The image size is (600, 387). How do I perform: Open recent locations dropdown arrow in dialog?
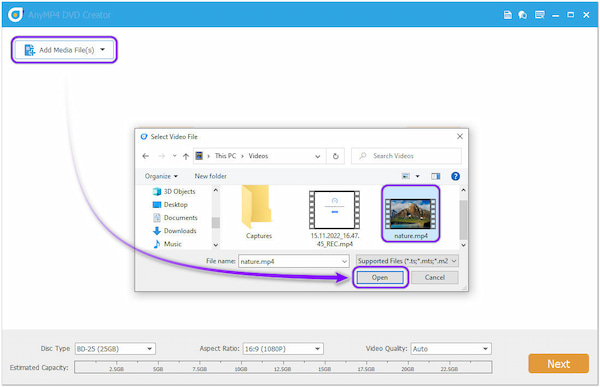point(174,156)
